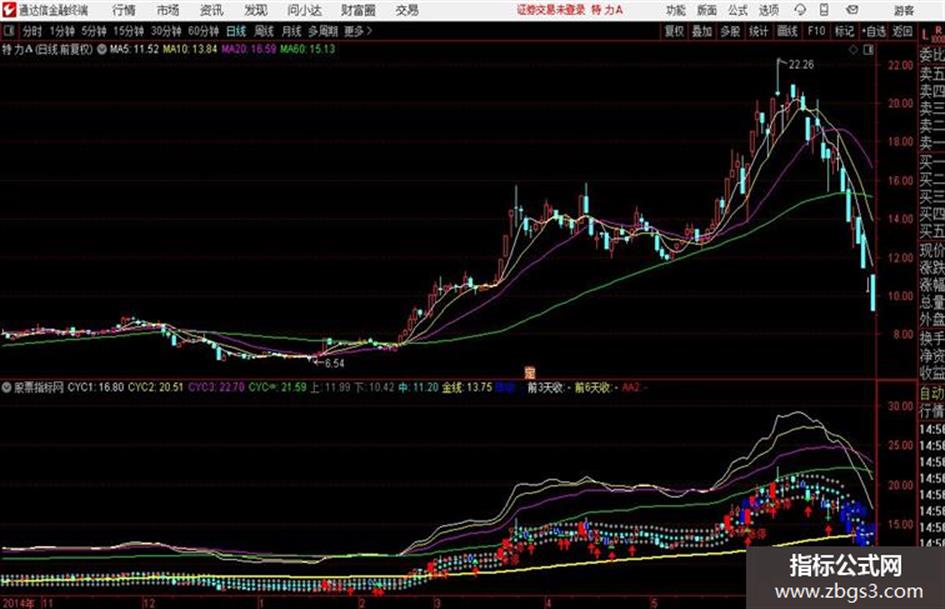This screenshot has height=609, width=945.
Task: Open the 财富圈 menu
Action: point(358,10)
